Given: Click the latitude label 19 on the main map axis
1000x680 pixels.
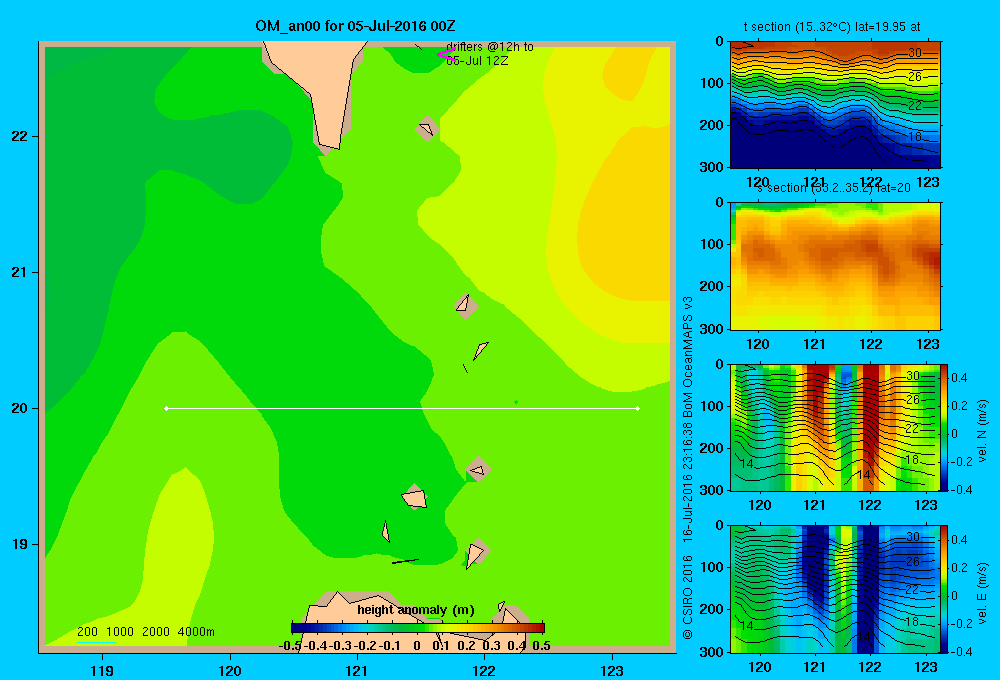Looking at the screenshot, I should 20,544.
